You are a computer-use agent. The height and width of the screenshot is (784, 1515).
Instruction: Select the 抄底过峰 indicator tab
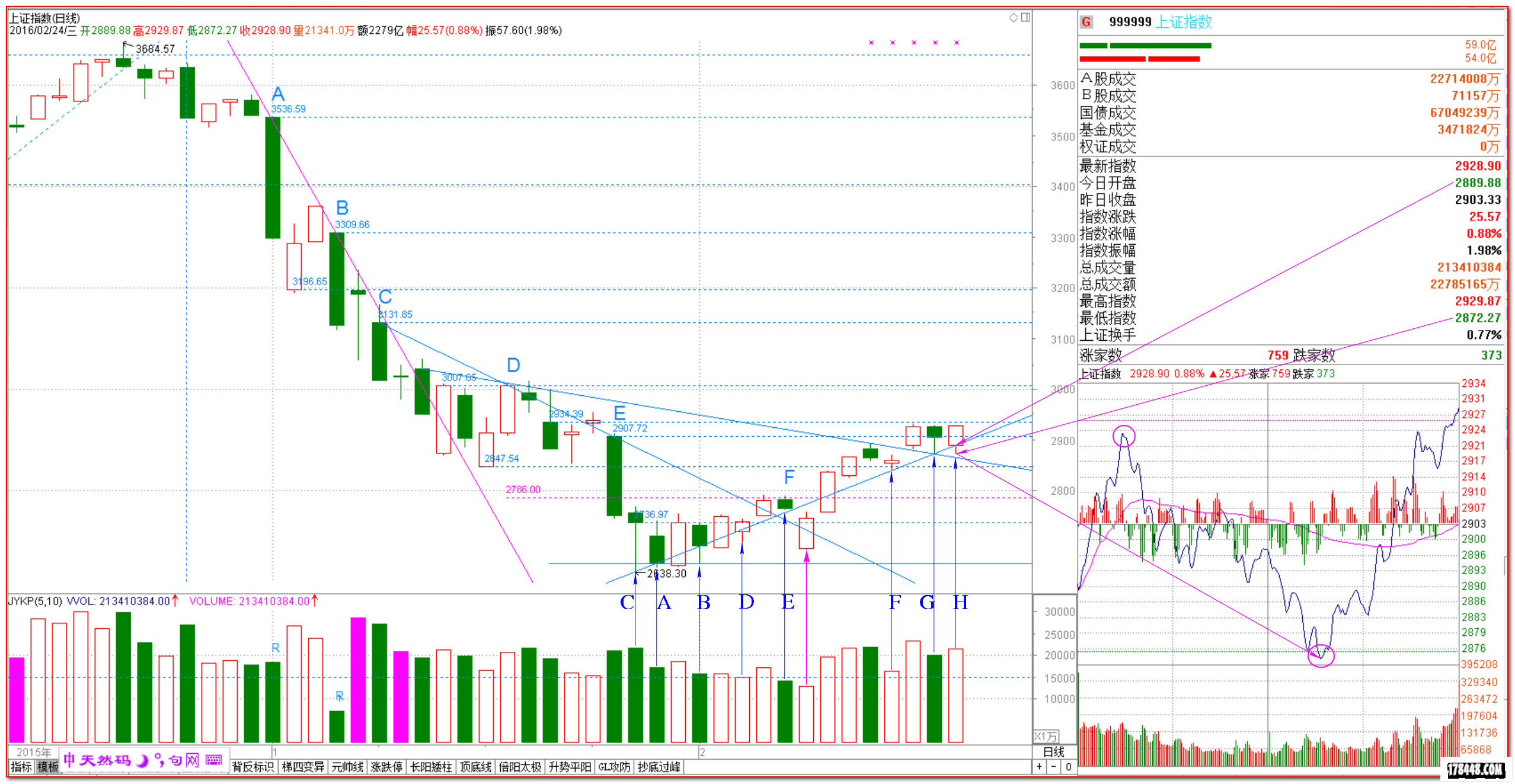coord(659,767)
